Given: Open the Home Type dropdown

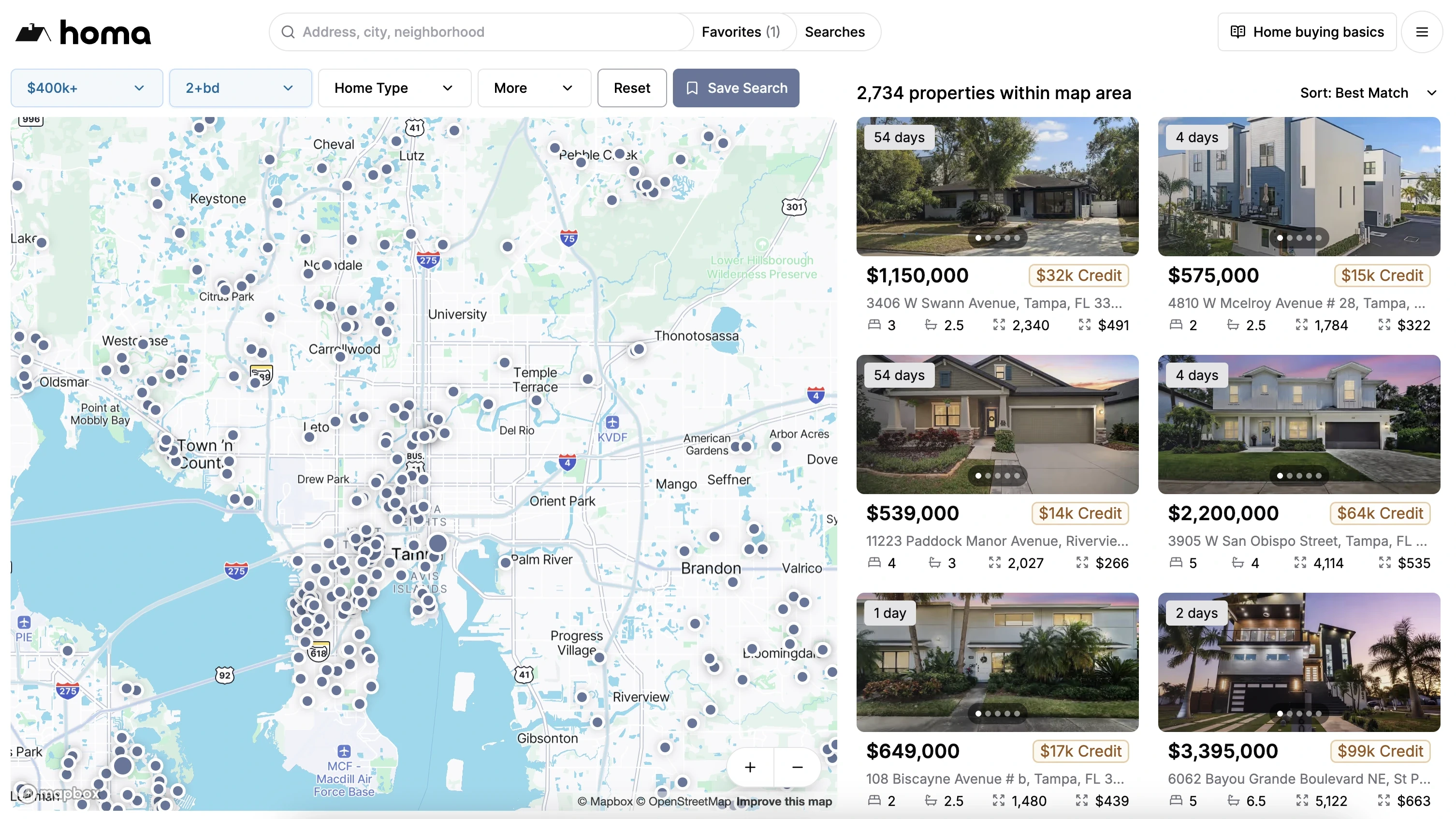Looking at the screenshot, I should pos(394,88).
